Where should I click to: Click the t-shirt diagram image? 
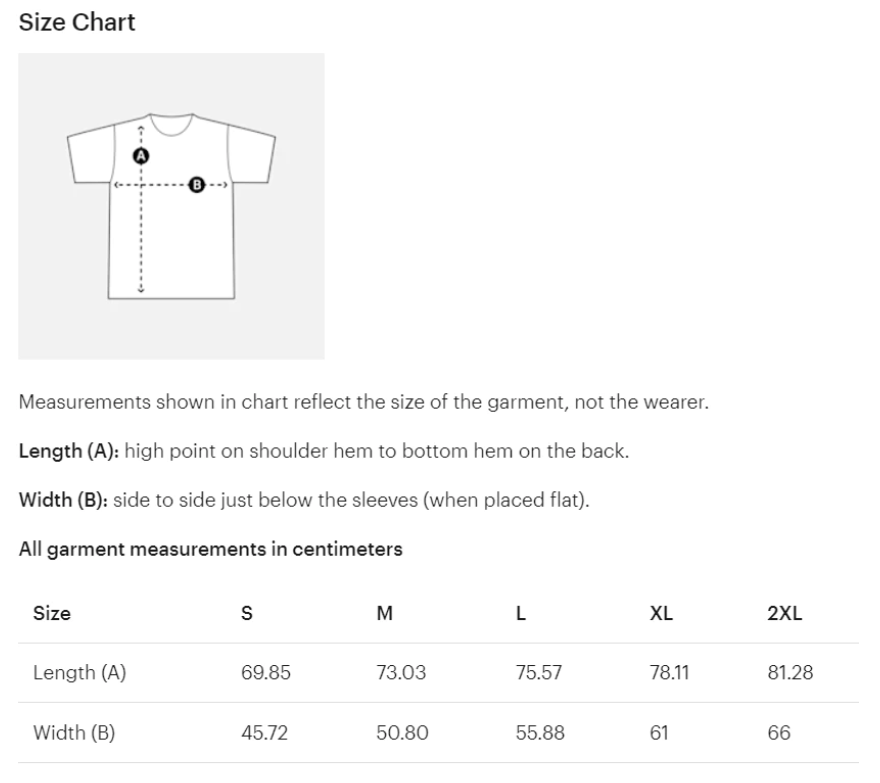pyautogui.click(x=171, y=206)
